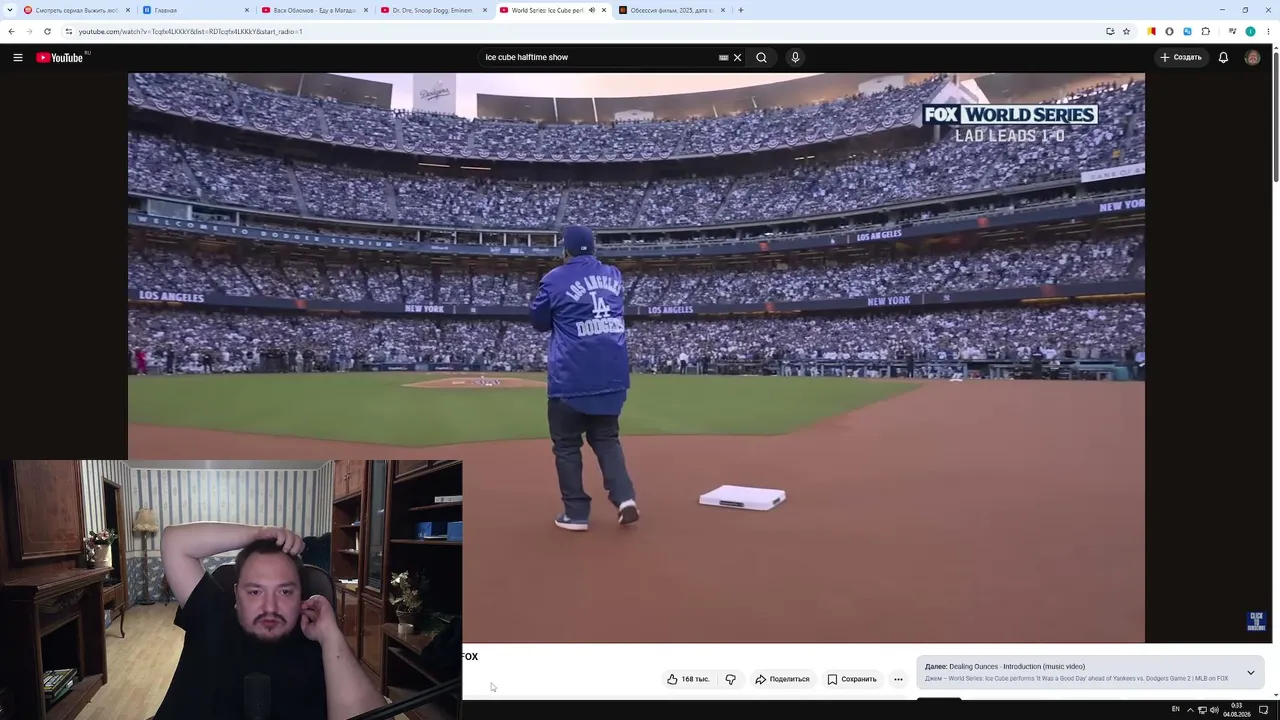Share the video via Поделиться button
1280x720 pixels.
pyautogui.click(x=782, y=679)
